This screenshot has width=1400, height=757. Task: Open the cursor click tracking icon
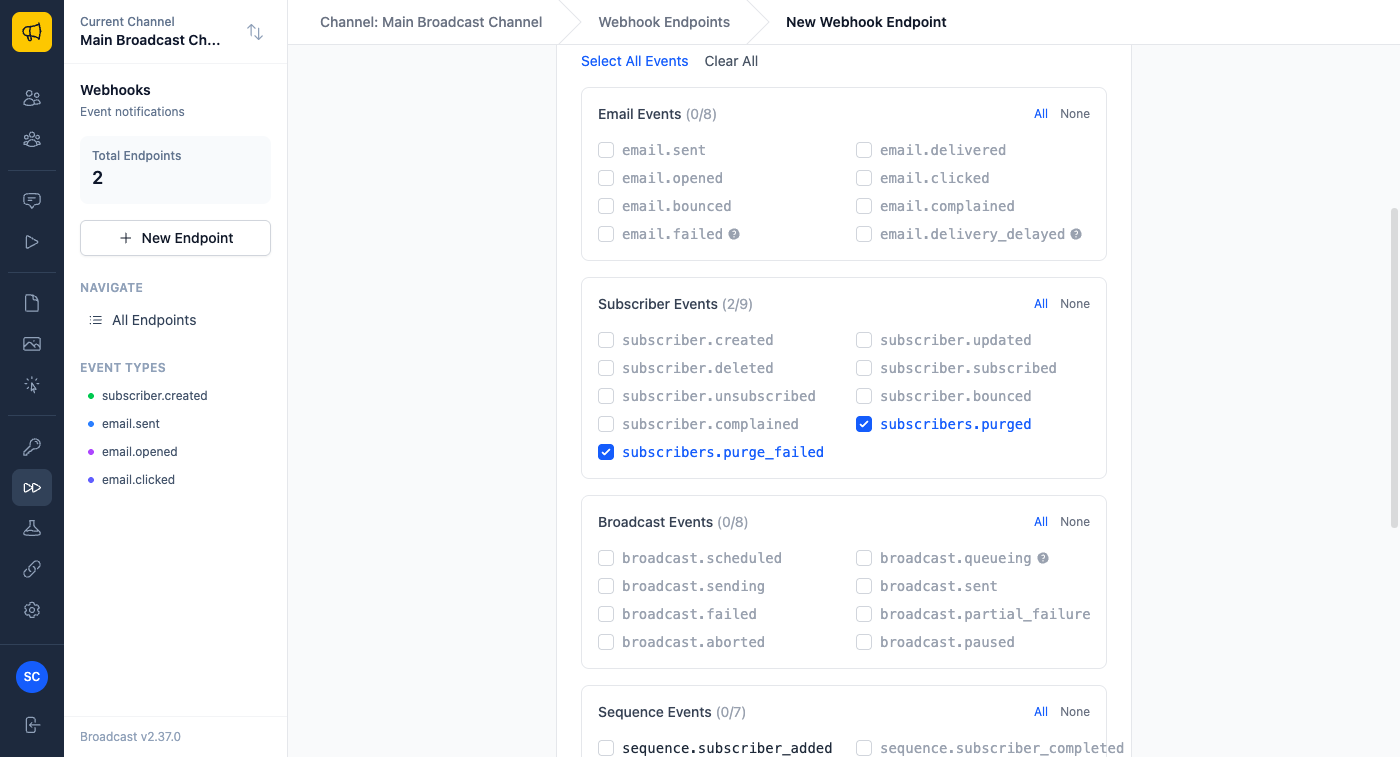[x=32, y=385]
